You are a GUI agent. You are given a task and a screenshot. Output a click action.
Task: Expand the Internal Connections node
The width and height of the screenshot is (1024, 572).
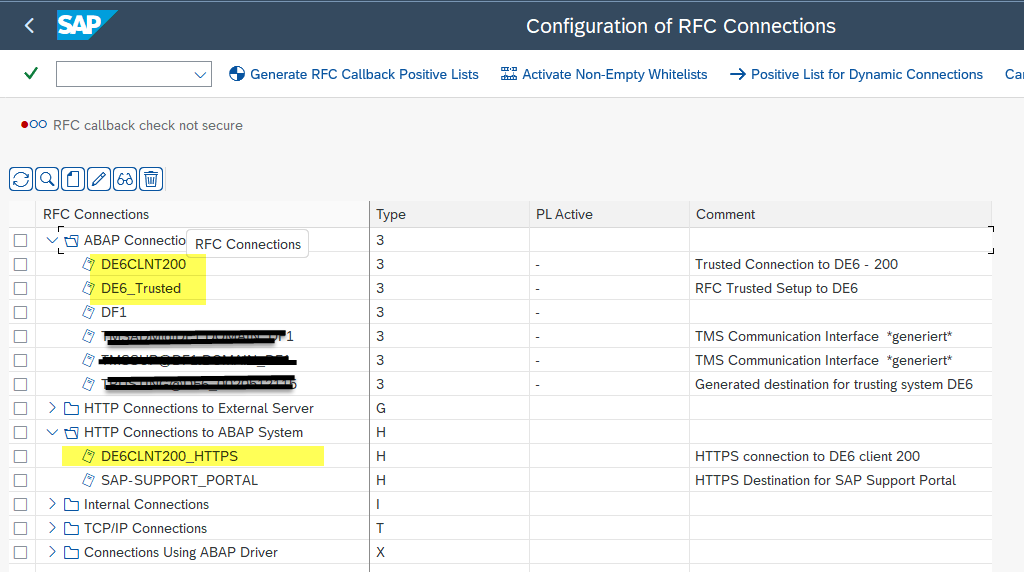point(52,504)
